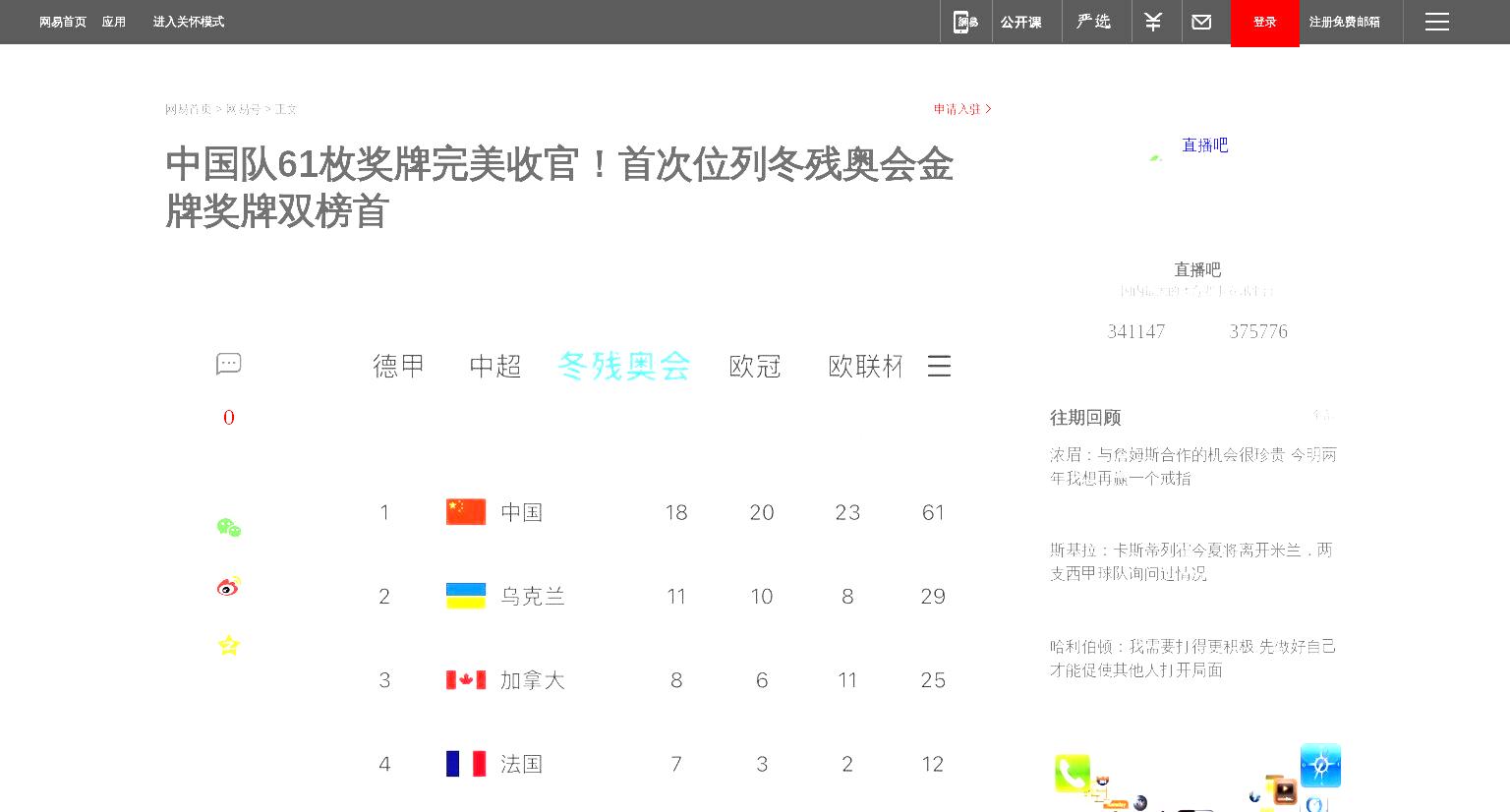Open 公开课 in top bar
This screenshot has width=1510, height=812.
(x=1020, y=22)
